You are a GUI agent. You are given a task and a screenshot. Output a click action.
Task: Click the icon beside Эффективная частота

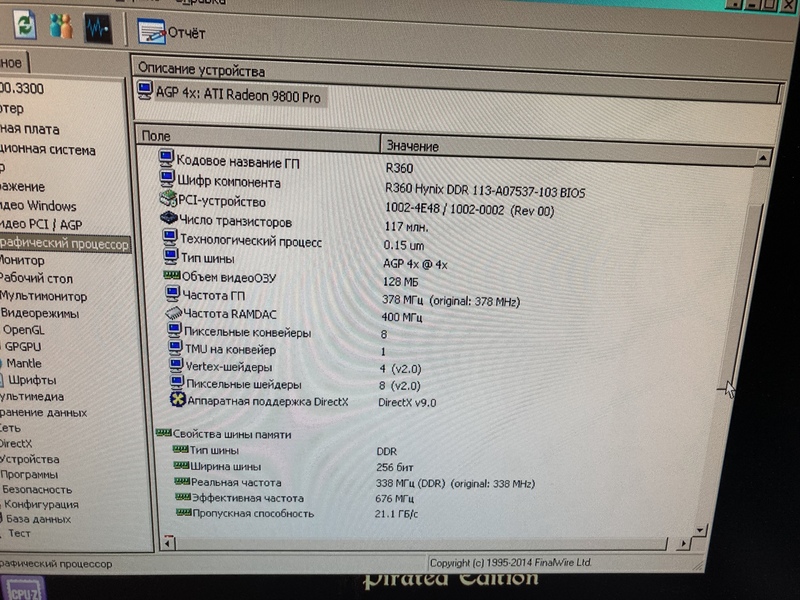(183, 496)
